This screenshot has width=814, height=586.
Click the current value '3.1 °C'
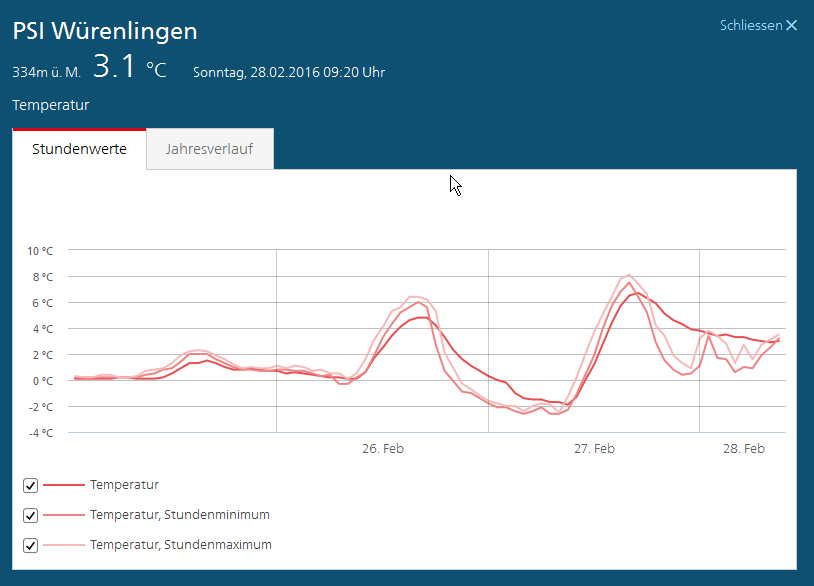130,67
